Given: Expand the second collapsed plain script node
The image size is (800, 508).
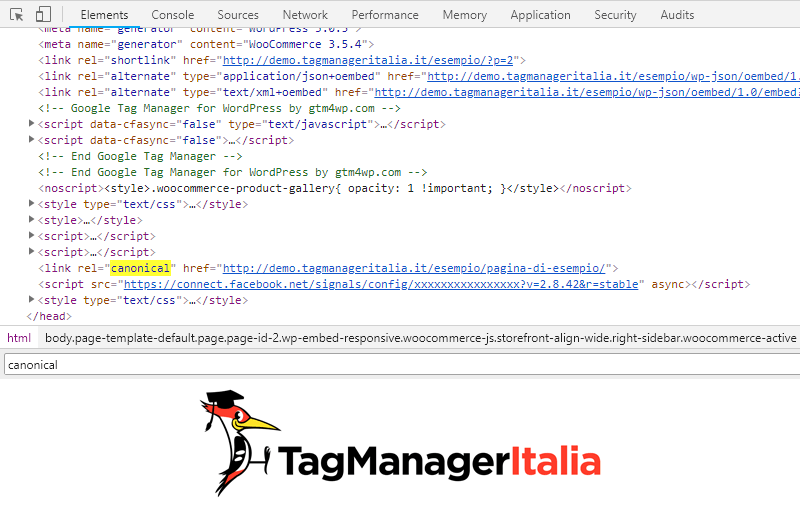Looking at the screenshot, I should coord(31,251).
